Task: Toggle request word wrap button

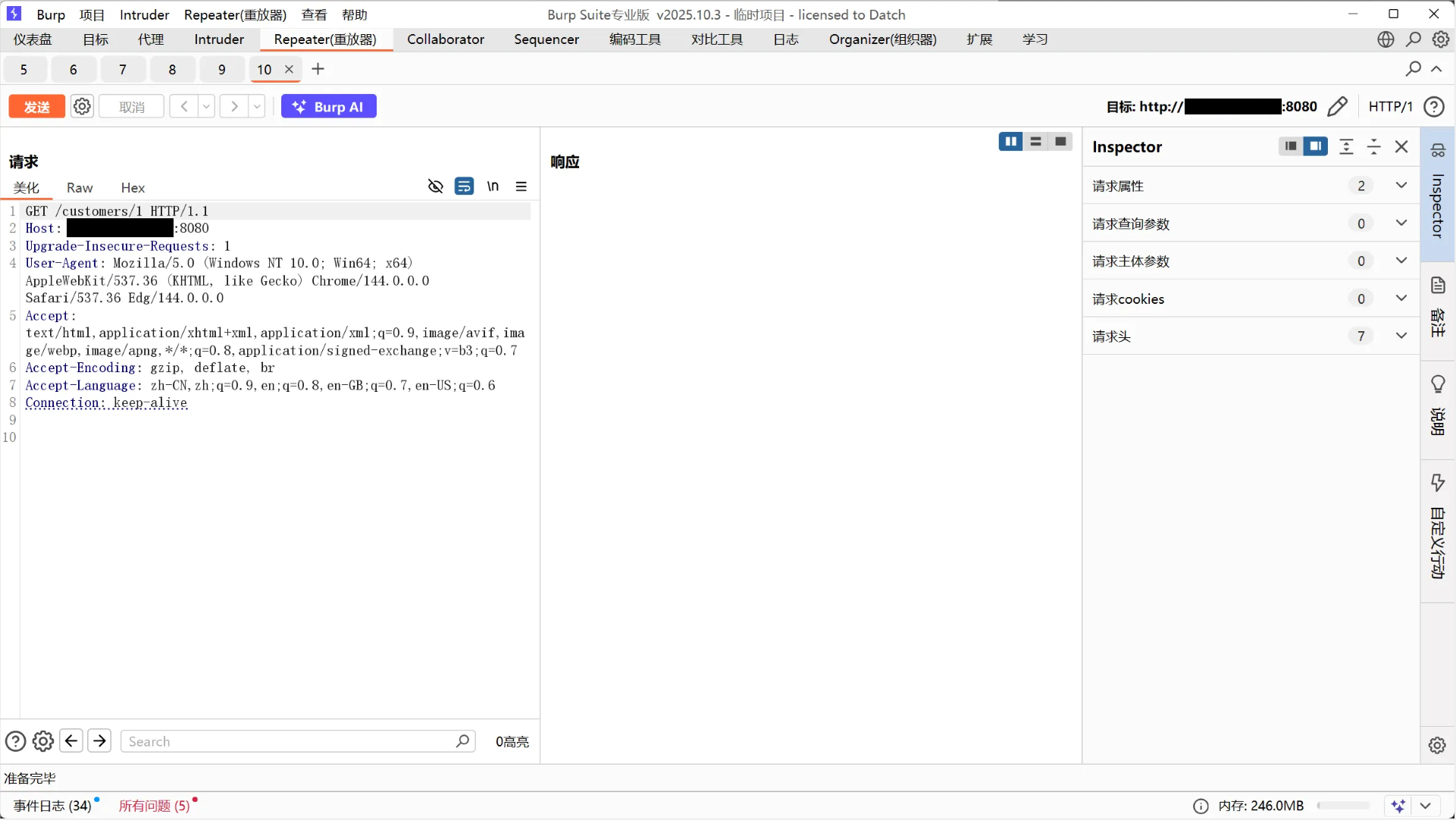Action: (464, 186)
